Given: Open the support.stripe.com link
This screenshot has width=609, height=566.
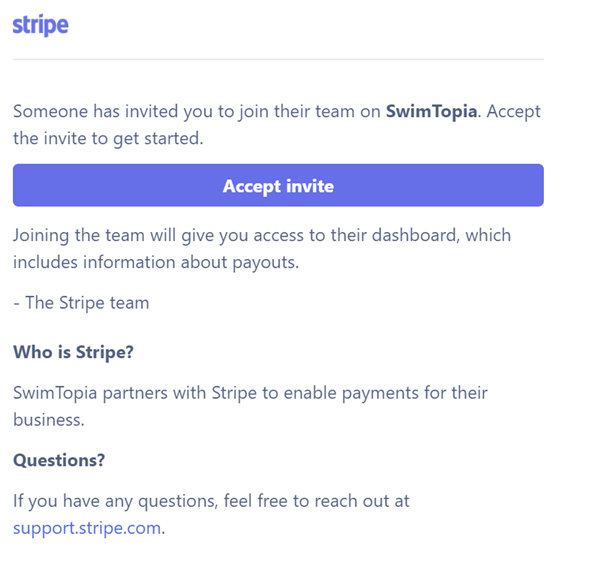Looking at the screenshot, I should coord(87,528).
